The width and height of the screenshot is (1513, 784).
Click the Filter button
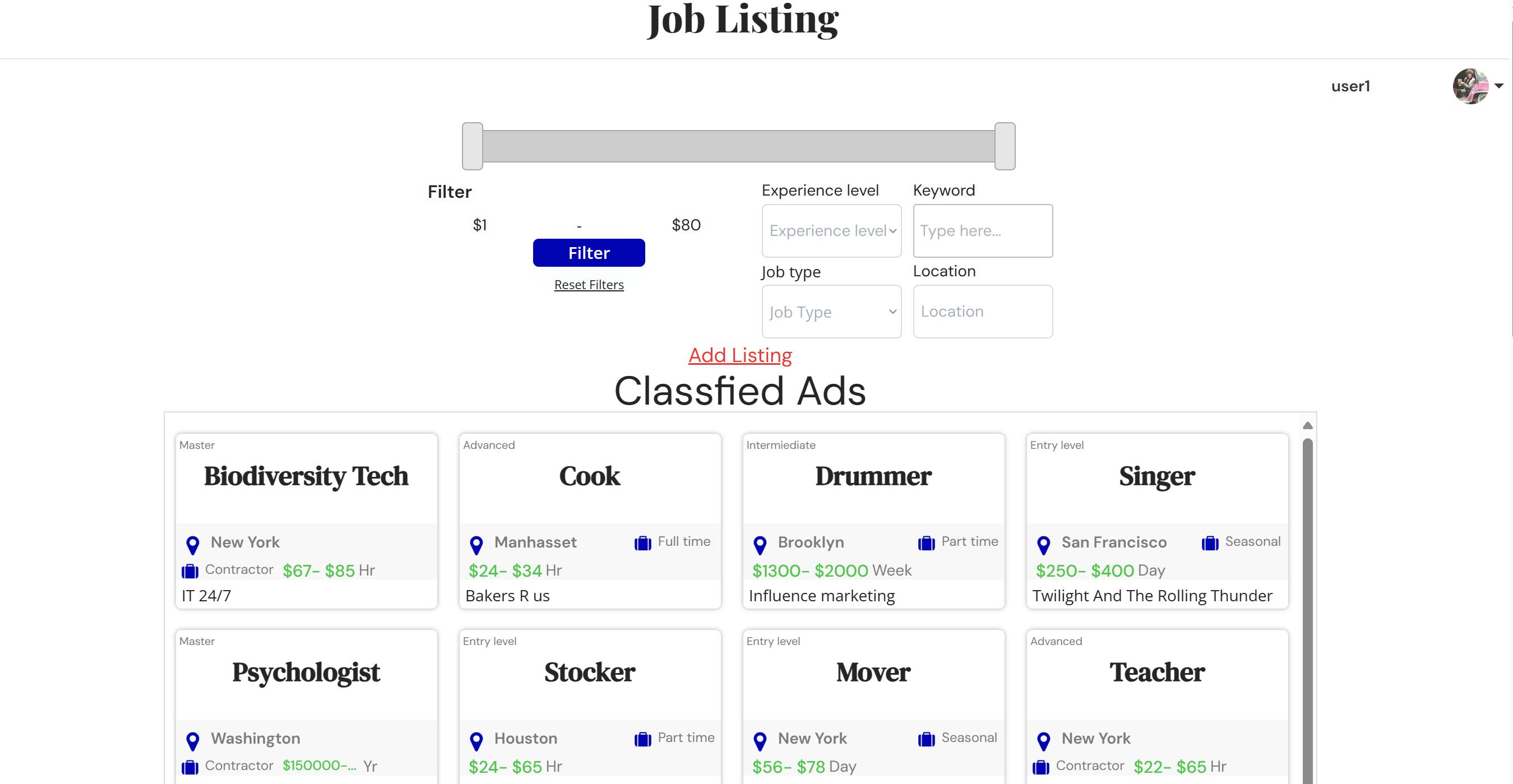point(589,253)
